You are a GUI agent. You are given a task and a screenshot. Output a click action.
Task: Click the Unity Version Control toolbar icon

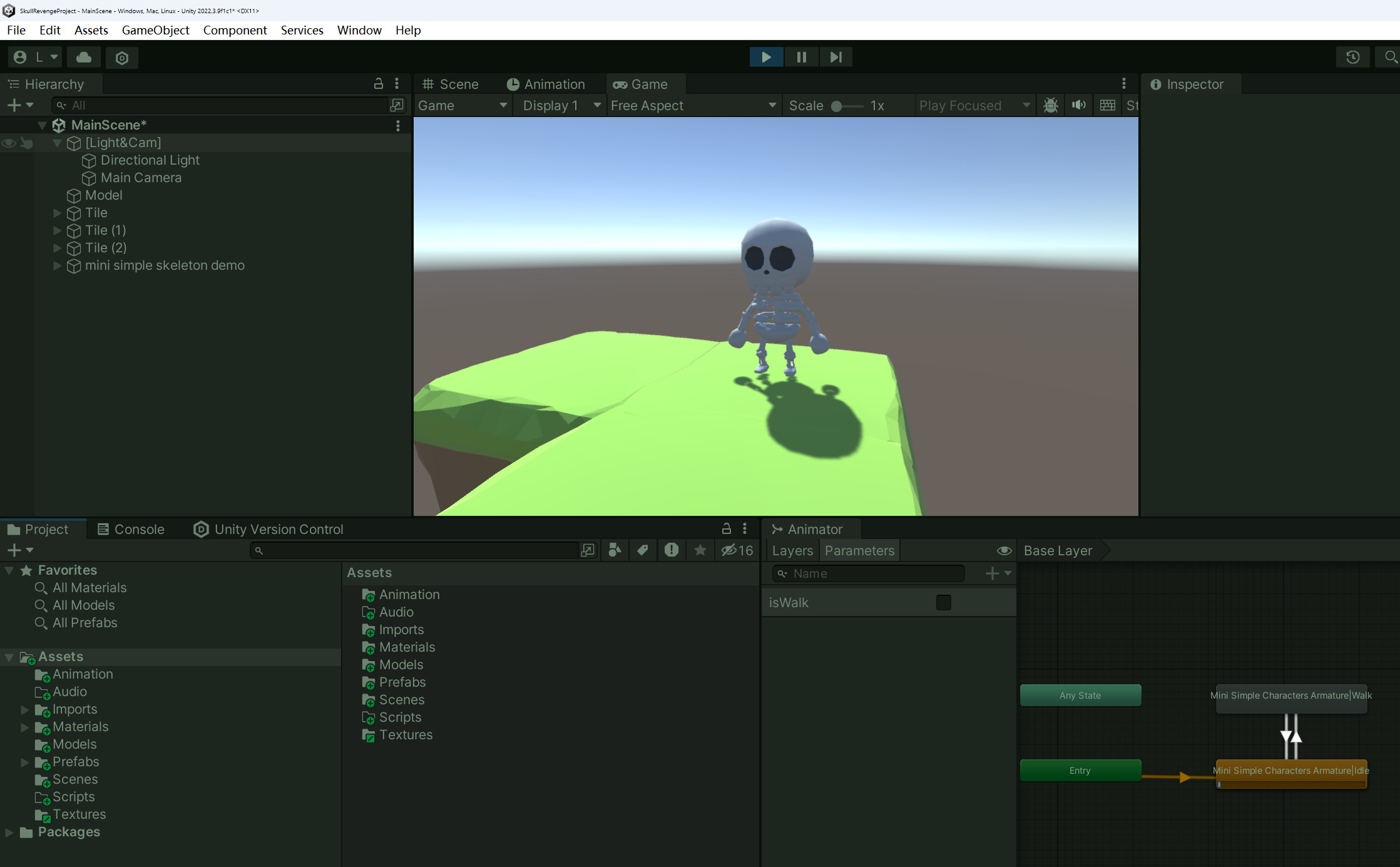122,58
